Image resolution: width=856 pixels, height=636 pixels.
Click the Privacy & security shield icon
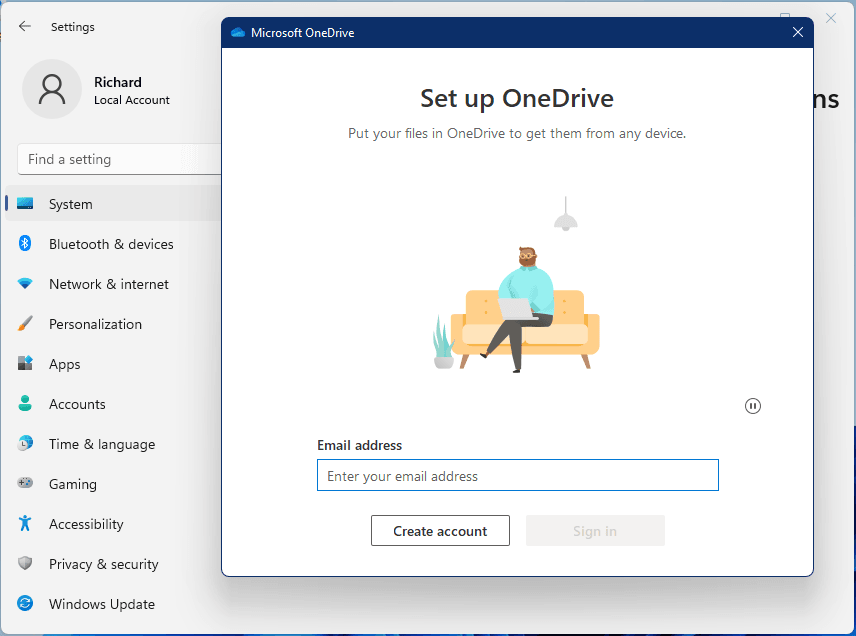tap(25, 563)
